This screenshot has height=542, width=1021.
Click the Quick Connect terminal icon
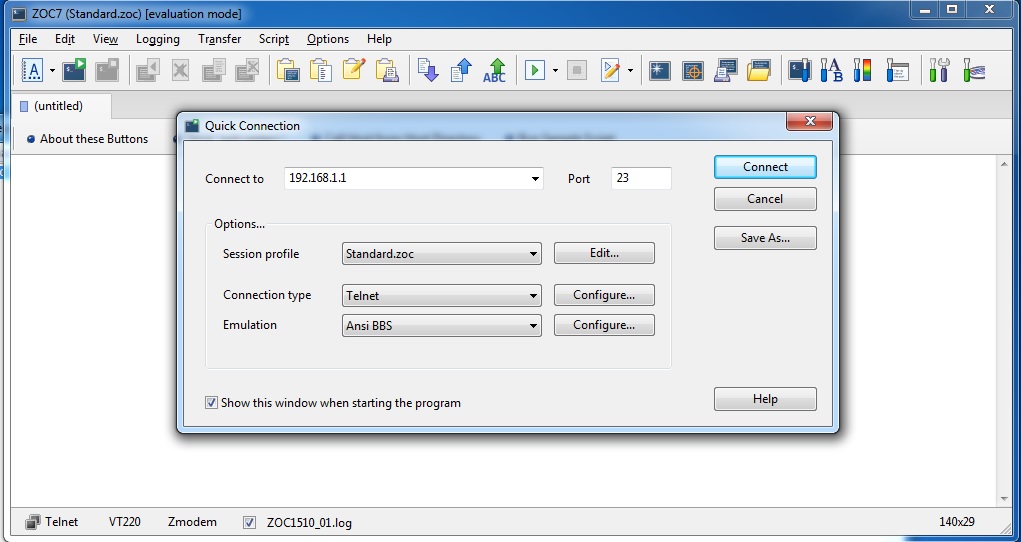click(74, 70)
